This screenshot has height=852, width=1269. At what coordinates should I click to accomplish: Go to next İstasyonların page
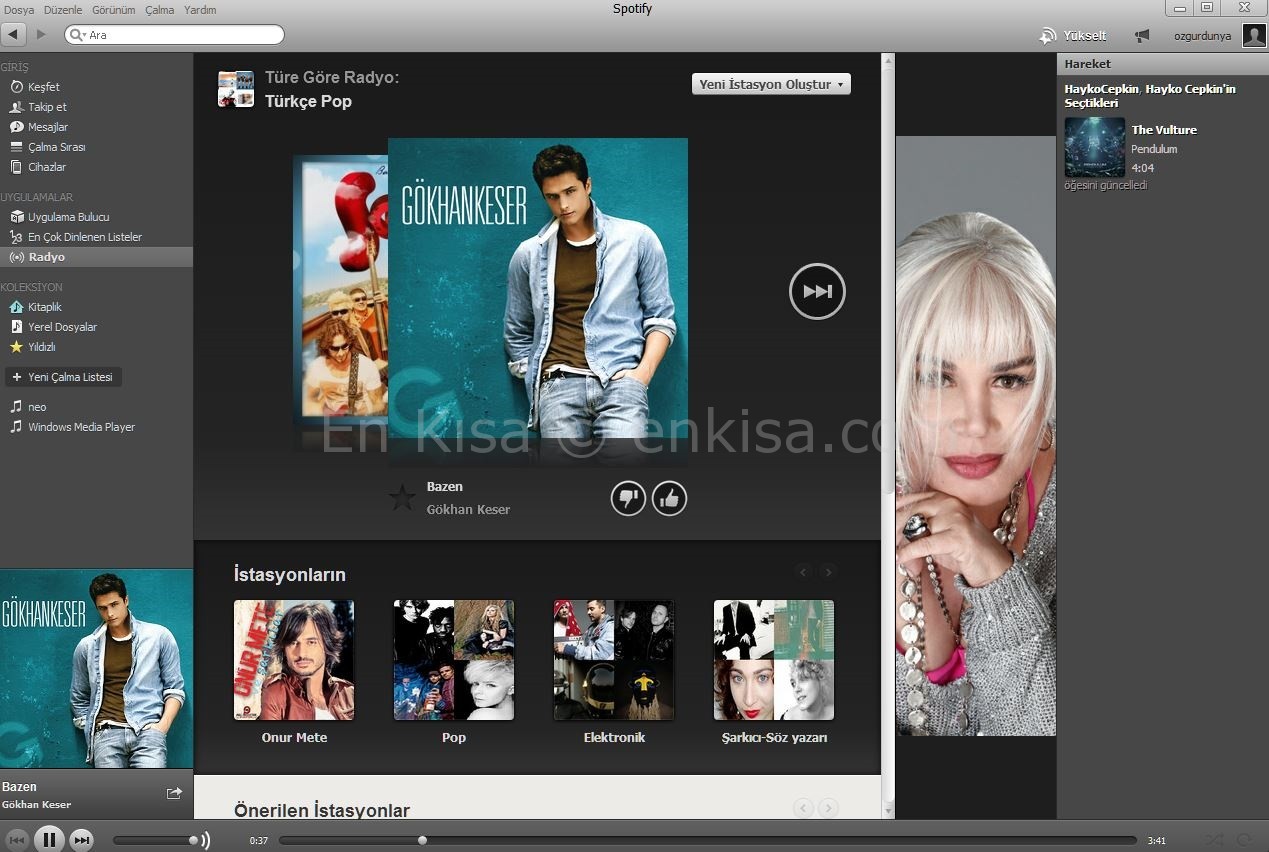click(828, 572)
